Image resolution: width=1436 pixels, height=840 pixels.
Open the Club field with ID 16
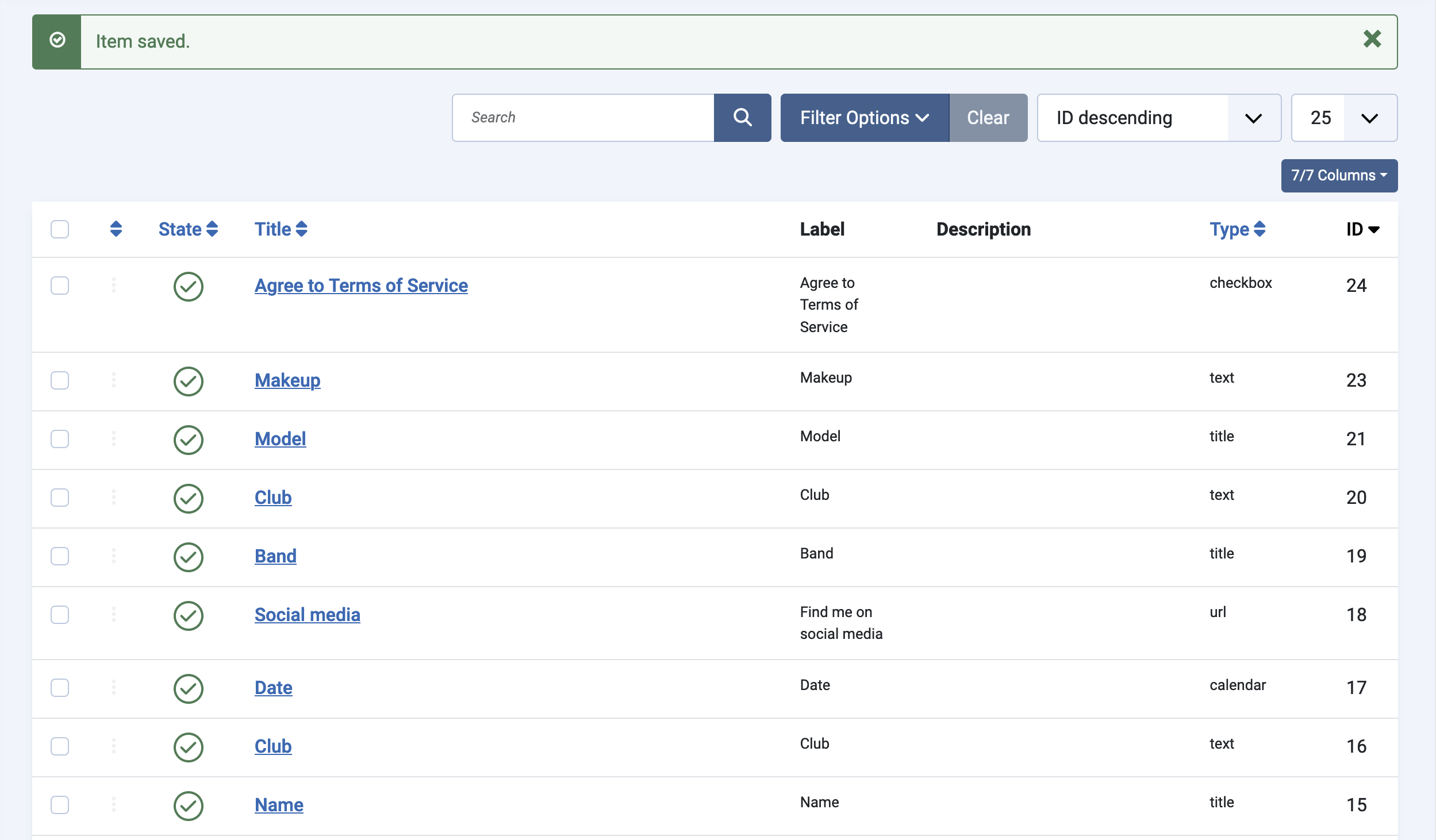273,746
